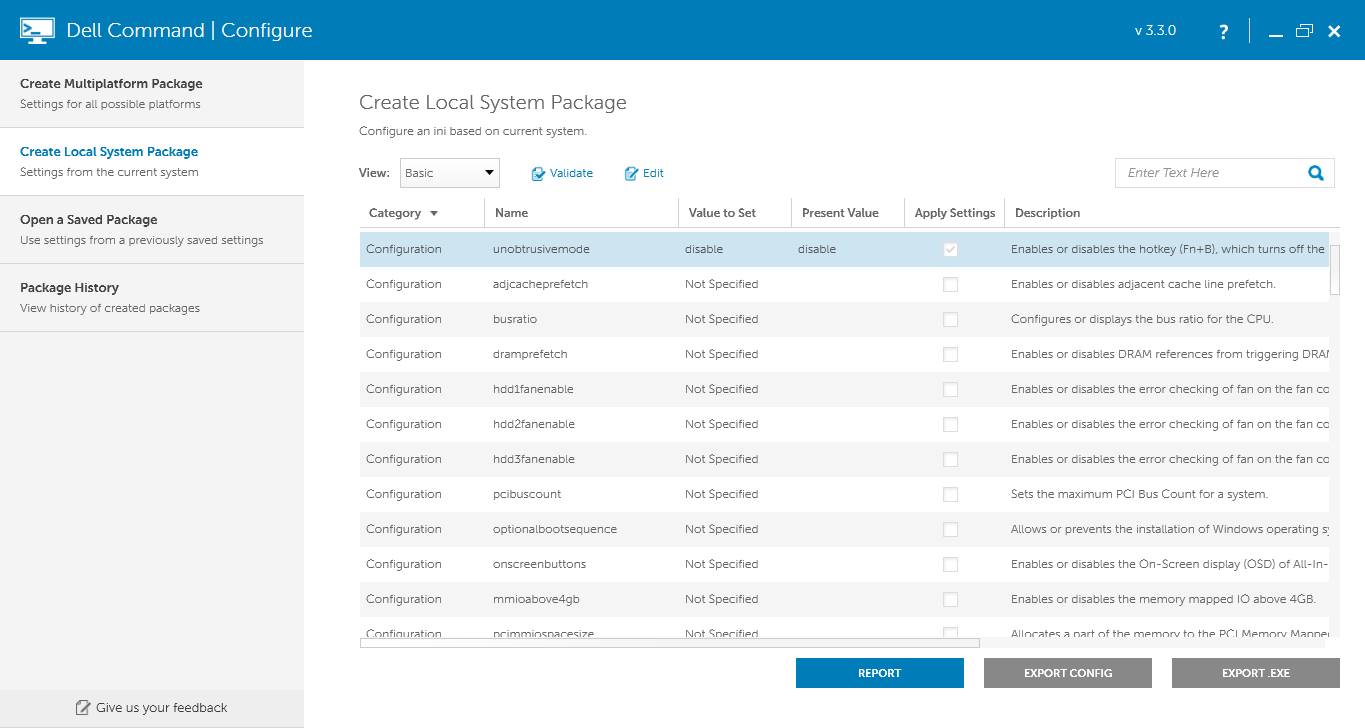Click the EXPORT CONFIG button
Viewport: 1365px width, 728px height.
[x=1068, y=673]
